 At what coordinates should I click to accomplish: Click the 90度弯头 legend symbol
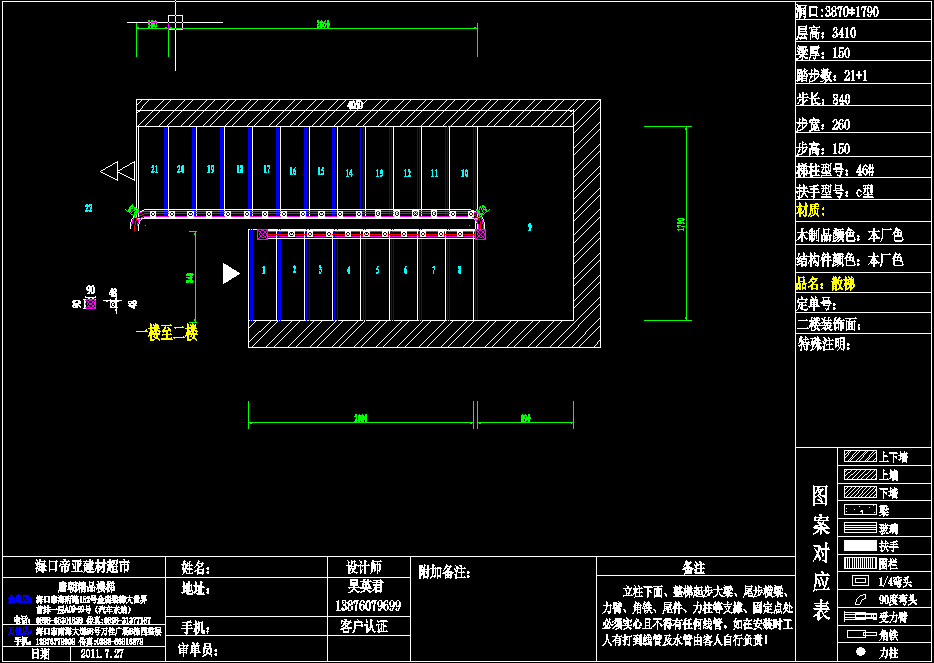(x=859, y=599)
